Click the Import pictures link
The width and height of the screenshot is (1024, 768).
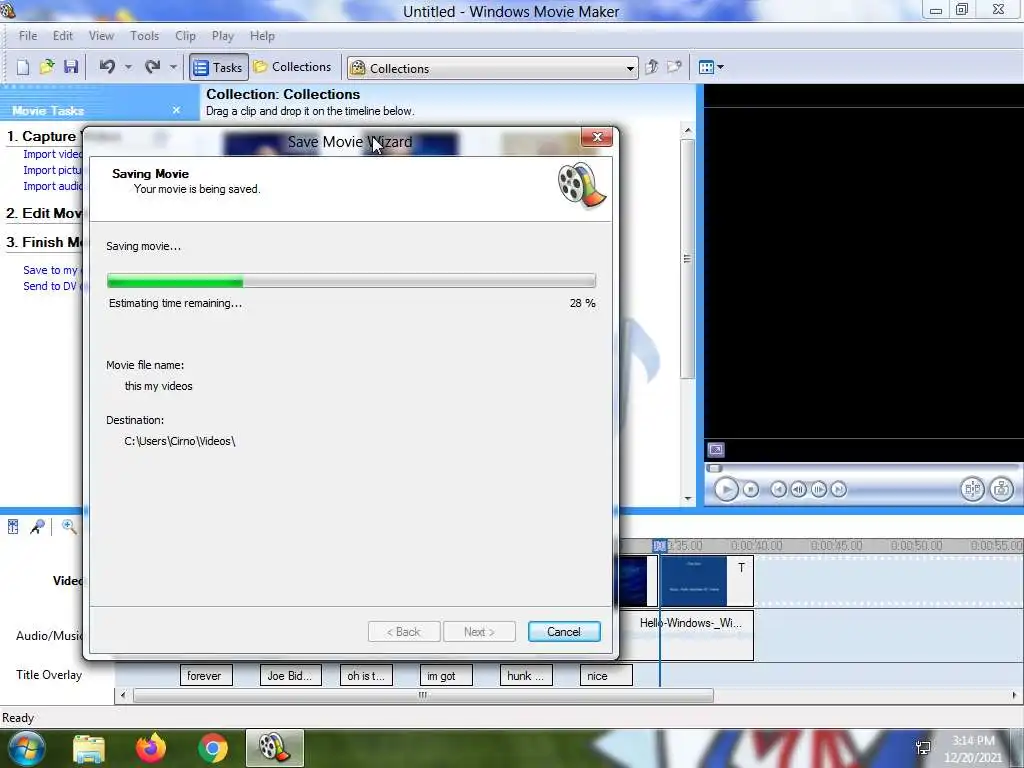(x=52, y=170)
